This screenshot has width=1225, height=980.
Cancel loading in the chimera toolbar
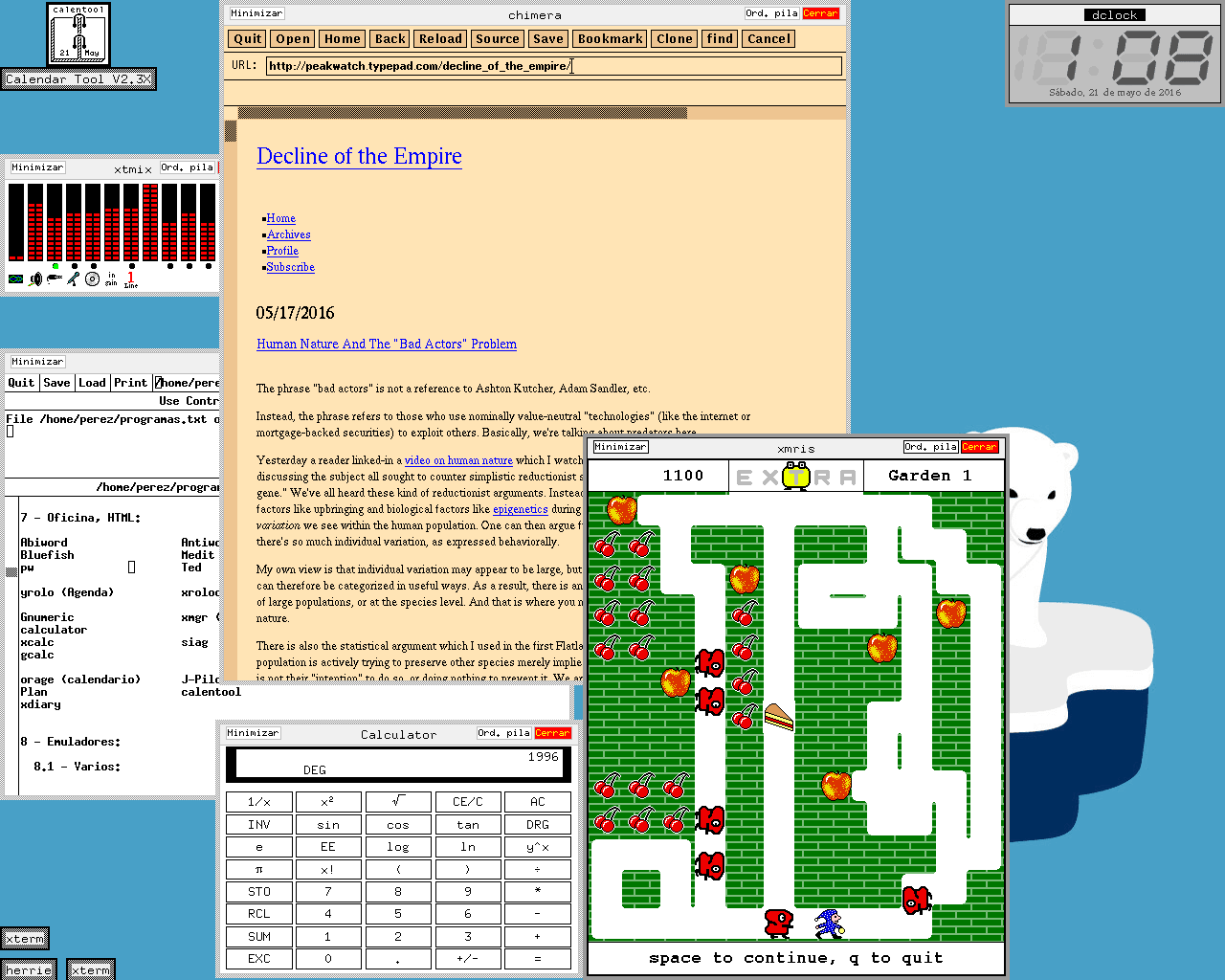[x=768, y=39]
